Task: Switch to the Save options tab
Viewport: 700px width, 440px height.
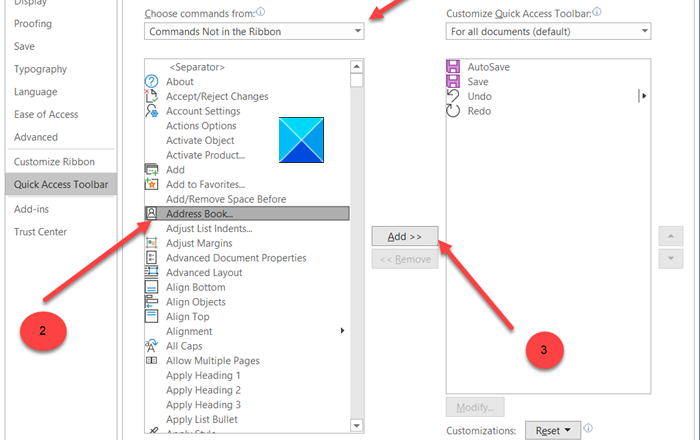Action: 24,46
